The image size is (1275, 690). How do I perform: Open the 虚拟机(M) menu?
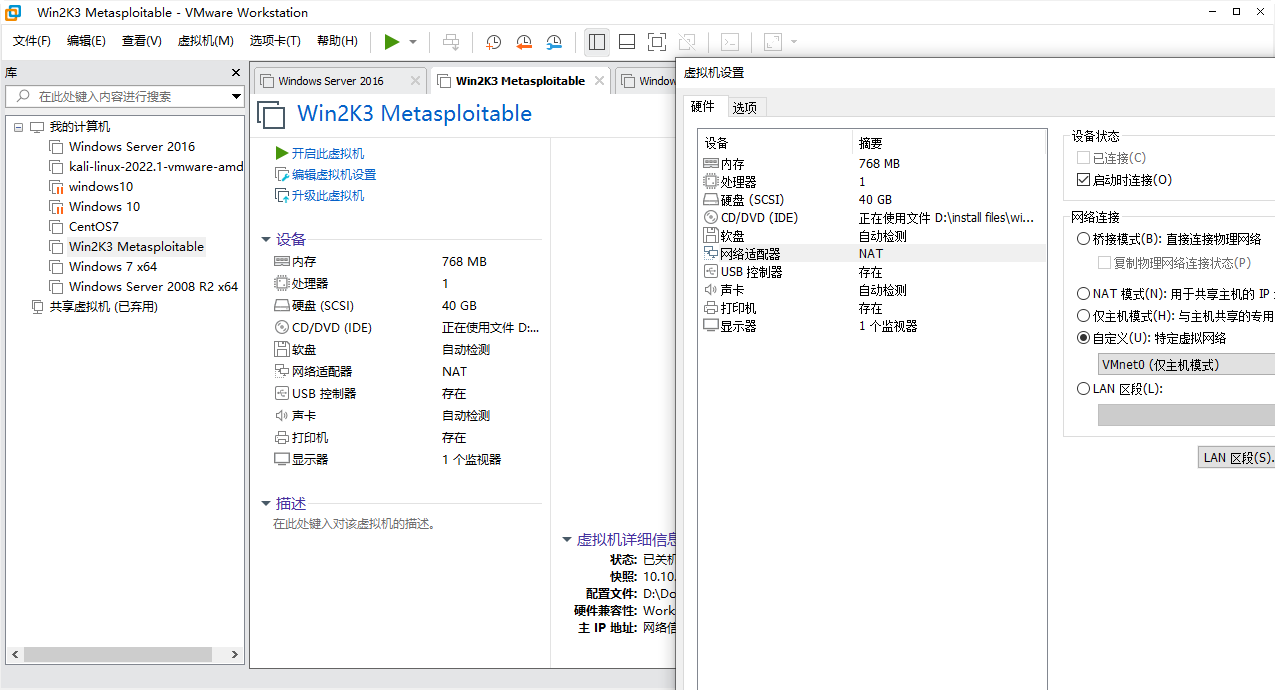205,41
